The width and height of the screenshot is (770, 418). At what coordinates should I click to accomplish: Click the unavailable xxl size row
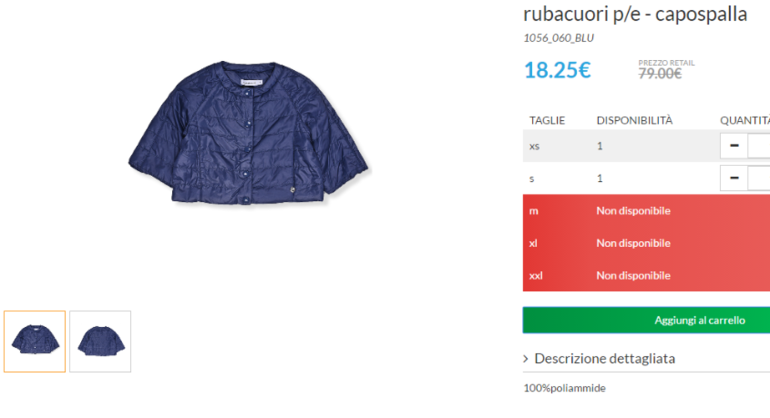[646, 276]
